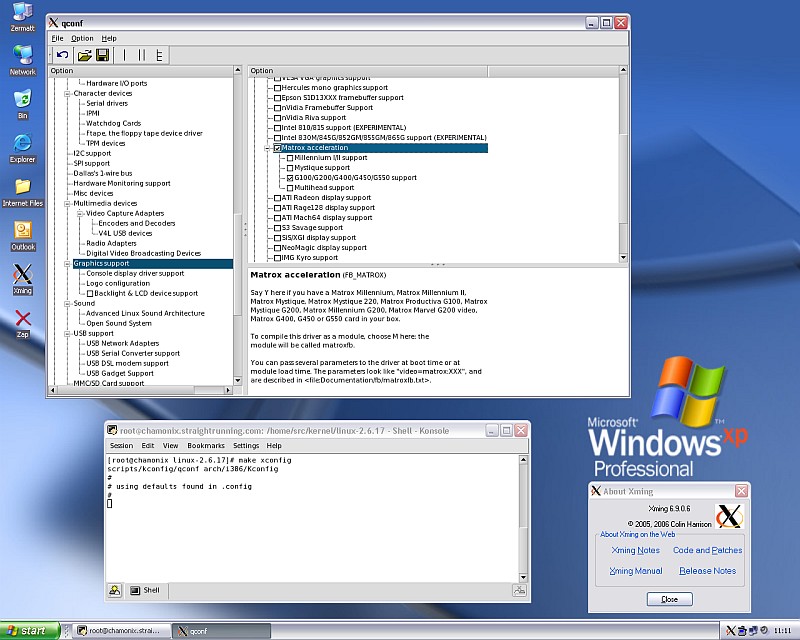
Task: Collapse the Video Capture Adapters node
Action: point(80,213)
